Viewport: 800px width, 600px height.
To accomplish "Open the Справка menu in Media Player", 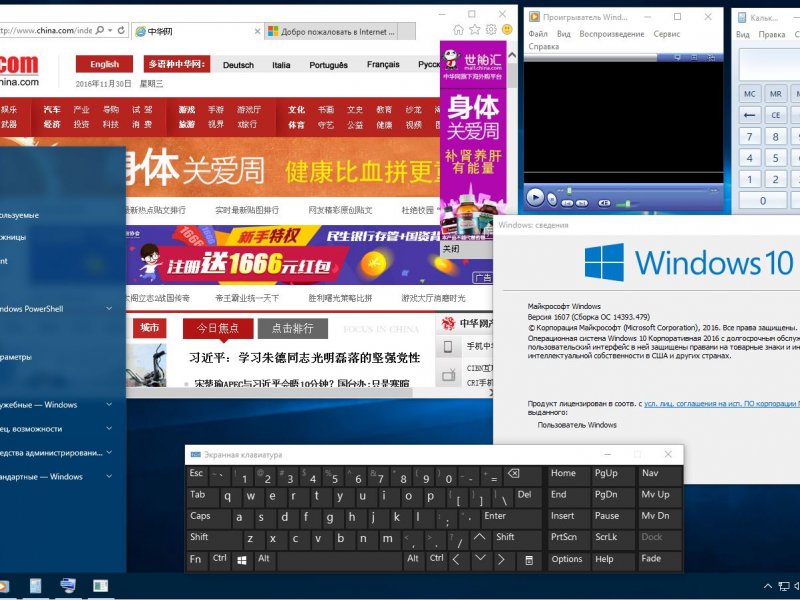I will click(543, 46).
